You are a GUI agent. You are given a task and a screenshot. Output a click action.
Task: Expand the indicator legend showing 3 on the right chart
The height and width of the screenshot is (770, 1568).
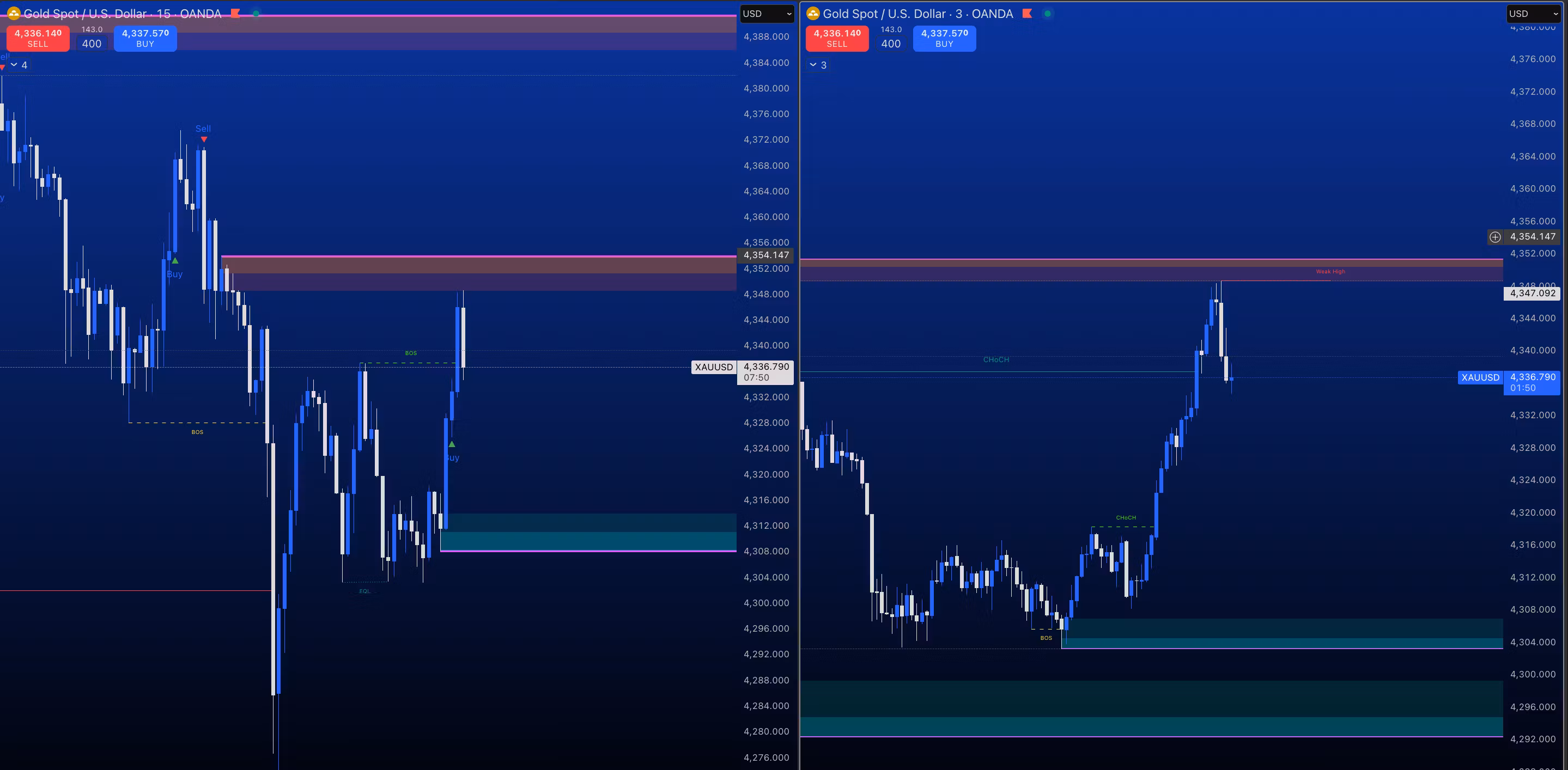[x=818, y=65]
